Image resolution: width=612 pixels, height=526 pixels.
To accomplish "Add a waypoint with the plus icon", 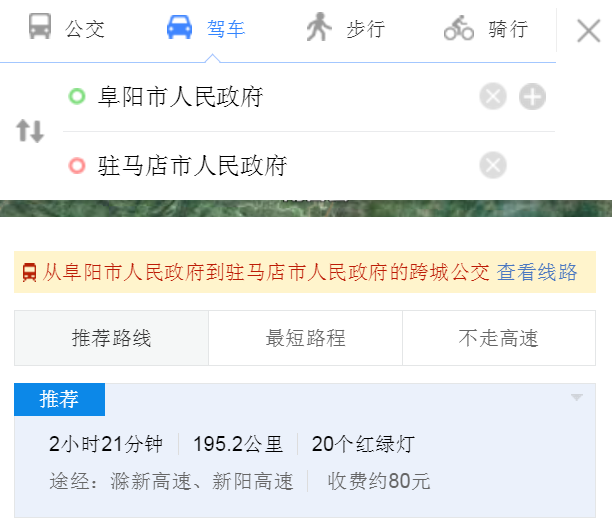I will 533,97.
